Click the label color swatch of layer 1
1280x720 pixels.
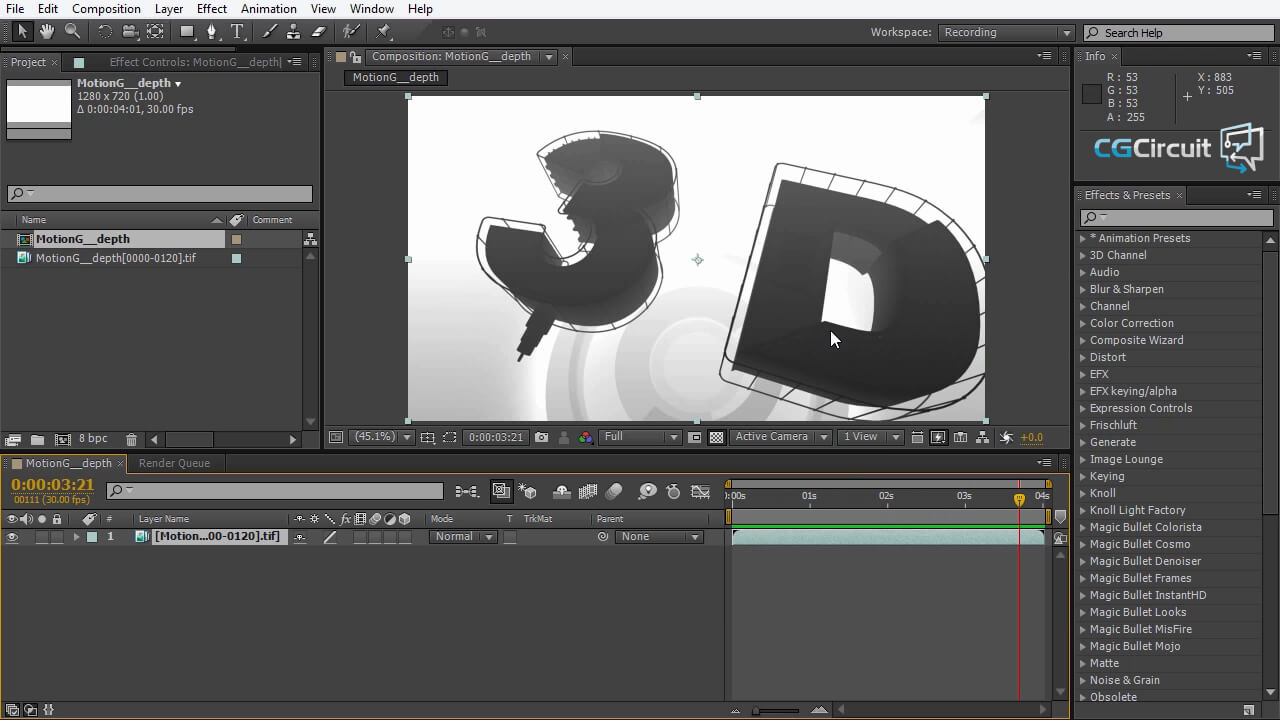pyautogui.click(x=92, y=537)
